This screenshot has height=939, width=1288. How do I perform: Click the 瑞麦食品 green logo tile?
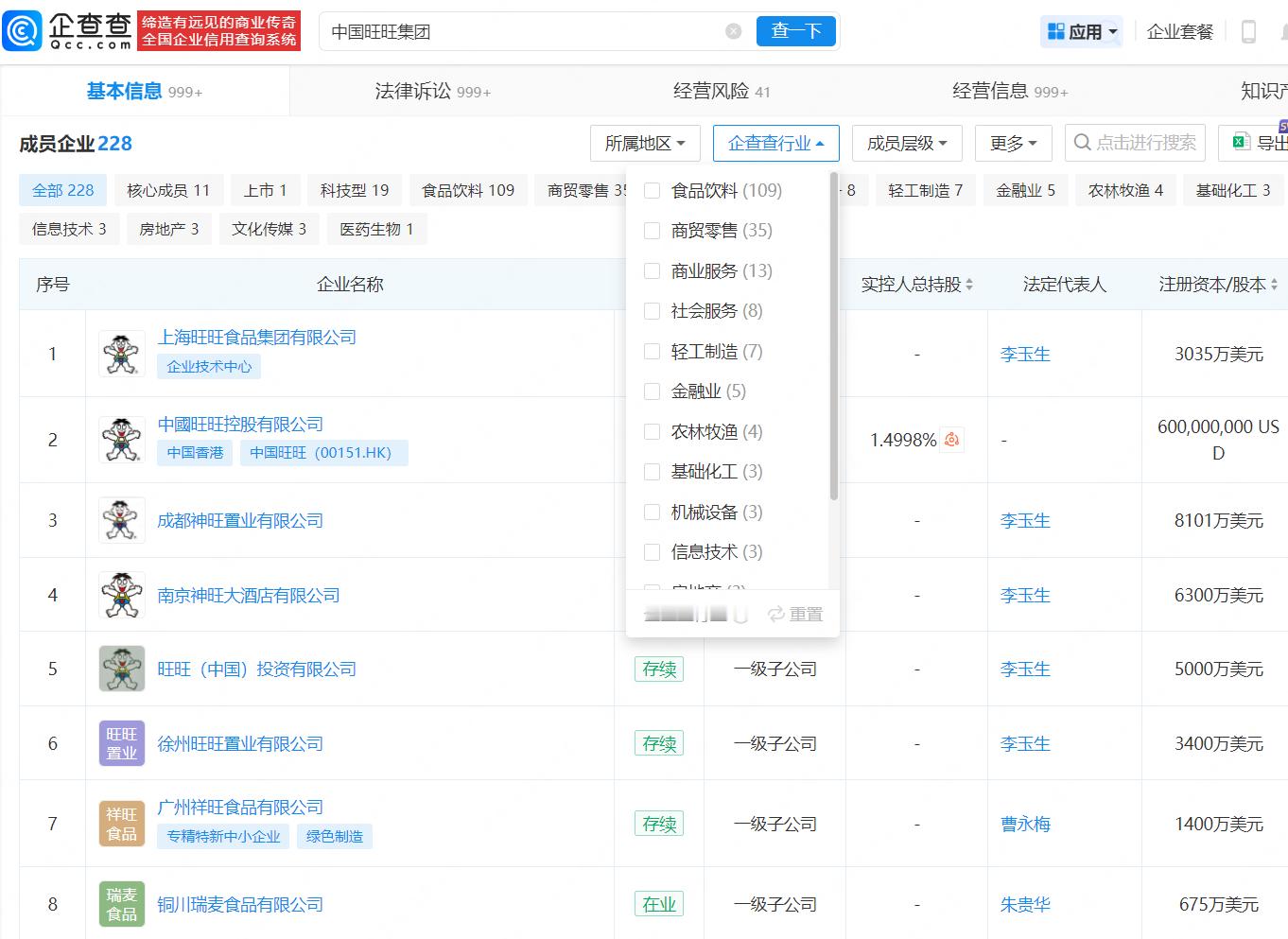(122, 904)
